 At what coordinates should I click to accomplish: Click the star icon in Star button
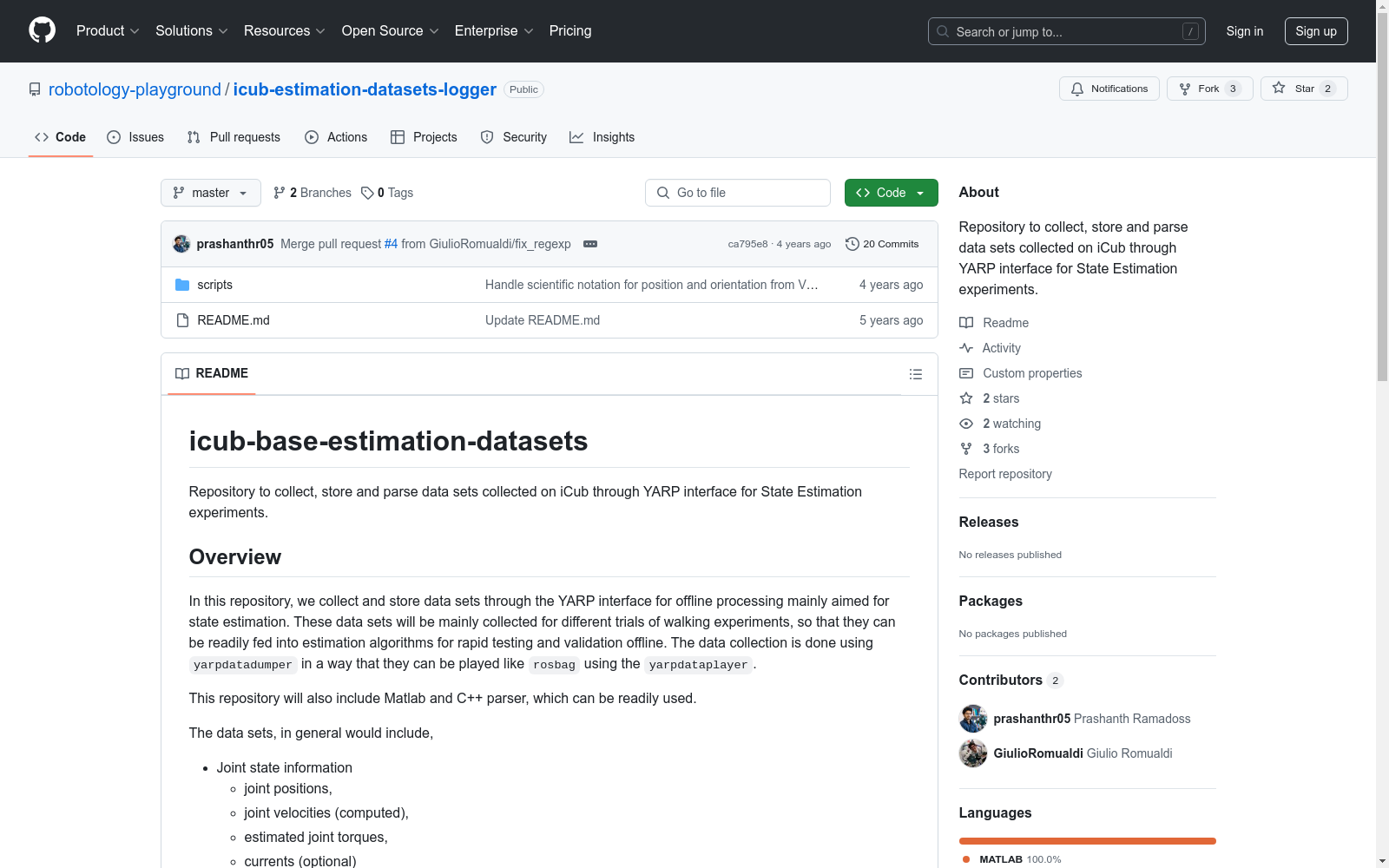1279,88
